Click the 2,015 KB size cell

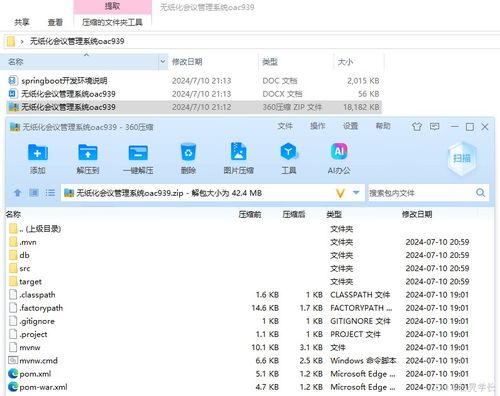pos(363,81)
